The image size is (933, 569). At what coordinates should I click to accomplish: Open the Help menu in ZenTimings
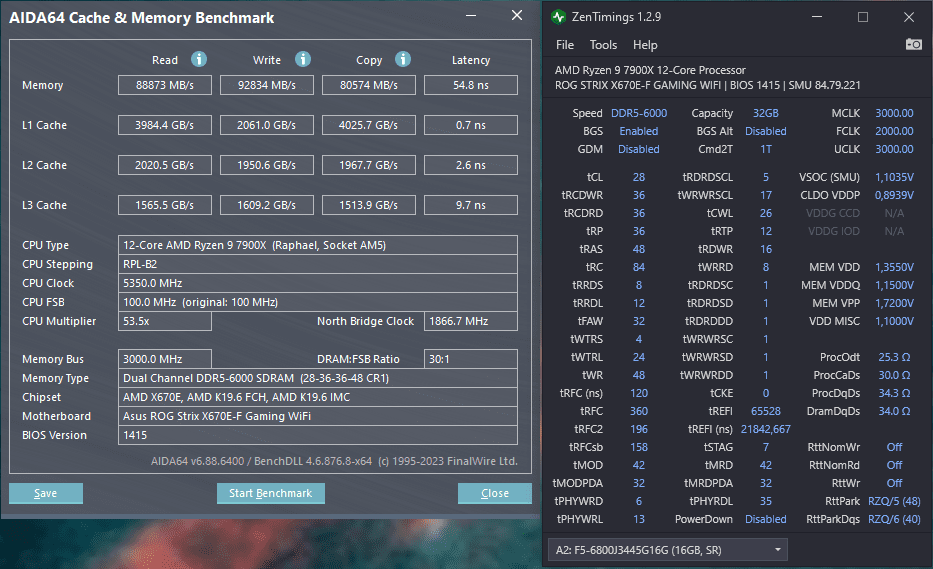point(645,45)
